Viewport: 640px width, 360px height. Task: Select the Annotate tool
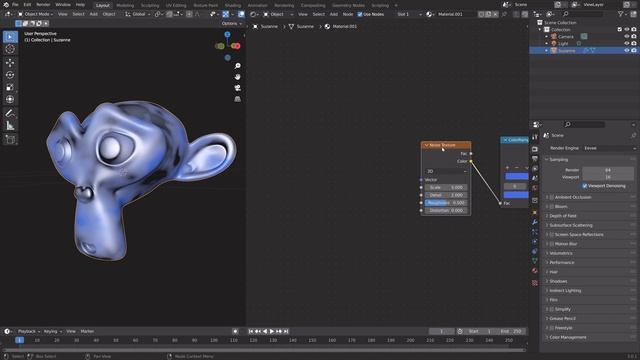[10, 113]
